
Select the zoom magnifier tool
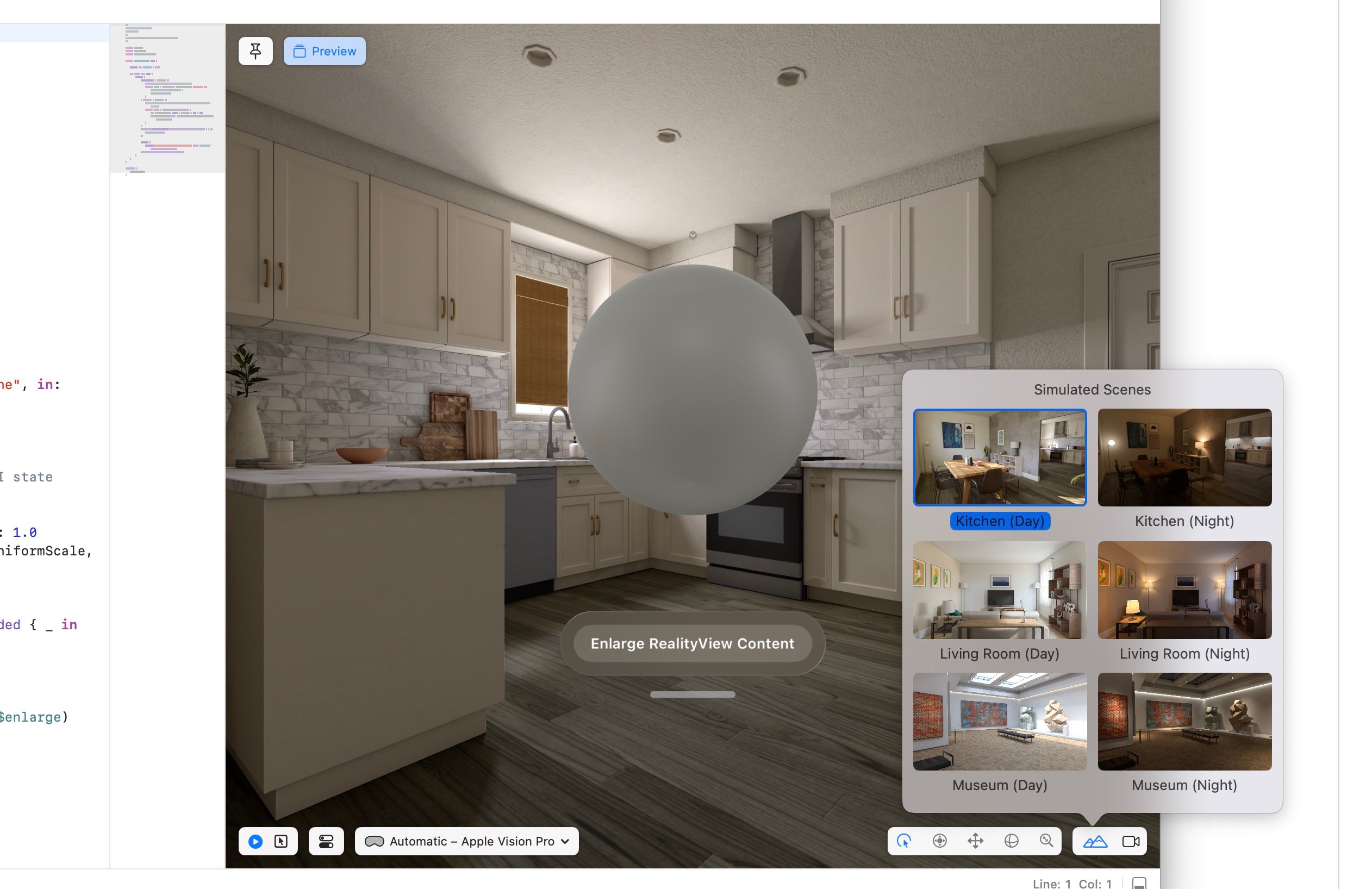1046,841
